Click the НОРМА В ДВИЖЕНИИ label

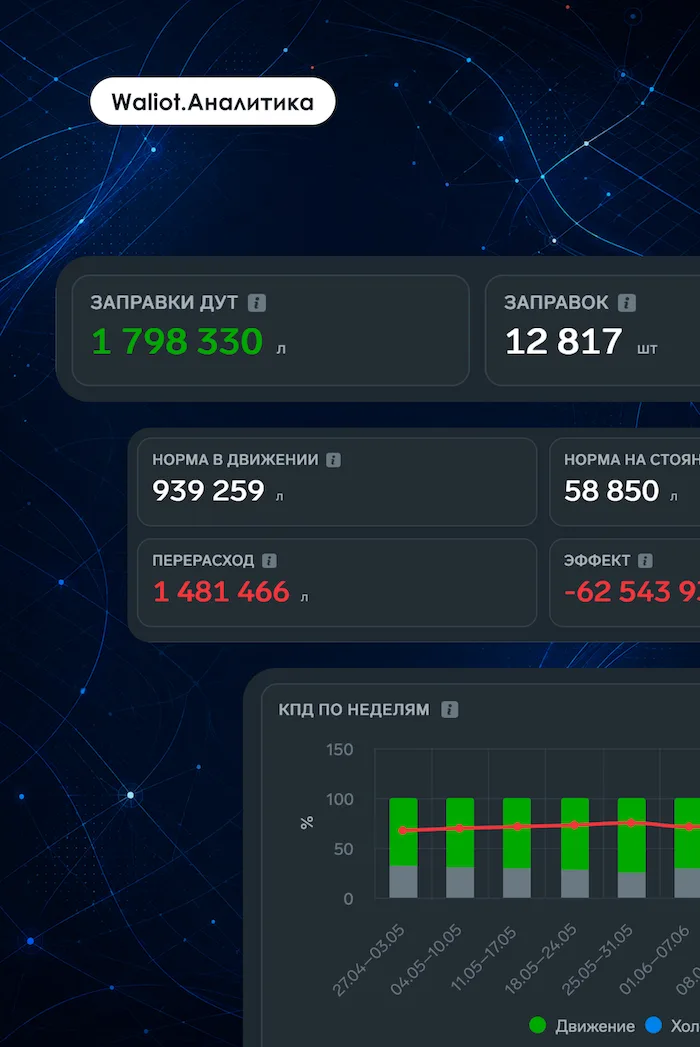pyautogui.click(x=235, y=460)
